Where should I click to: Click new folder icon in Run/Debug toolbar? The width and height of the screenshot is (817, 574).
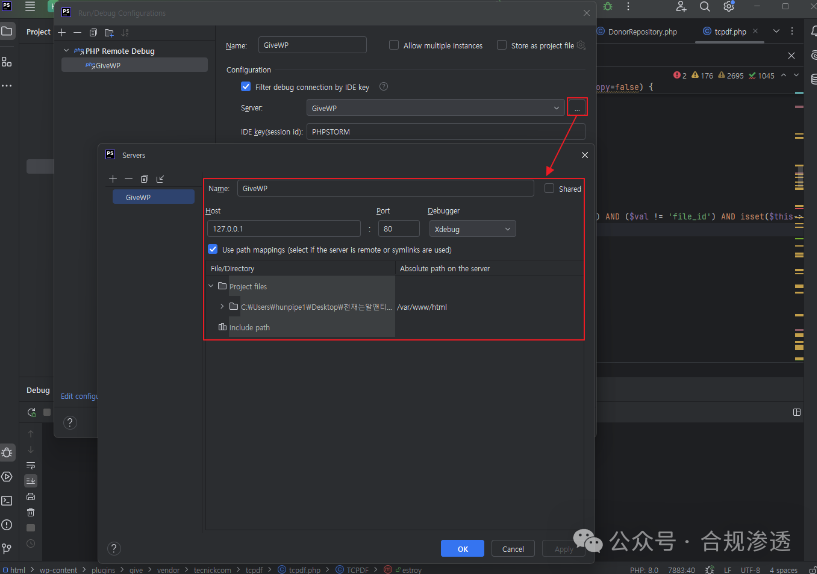pos(109,33)
